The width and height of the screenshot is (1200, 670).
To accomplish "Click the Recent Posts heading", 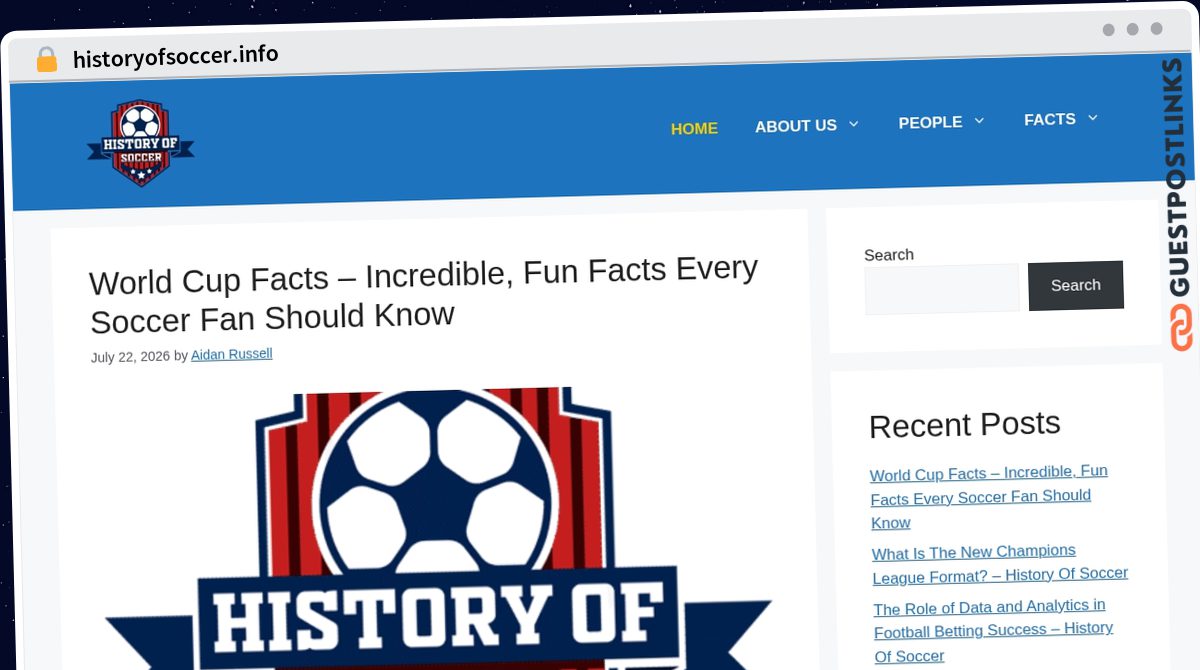I will click(x=964, y=425).
